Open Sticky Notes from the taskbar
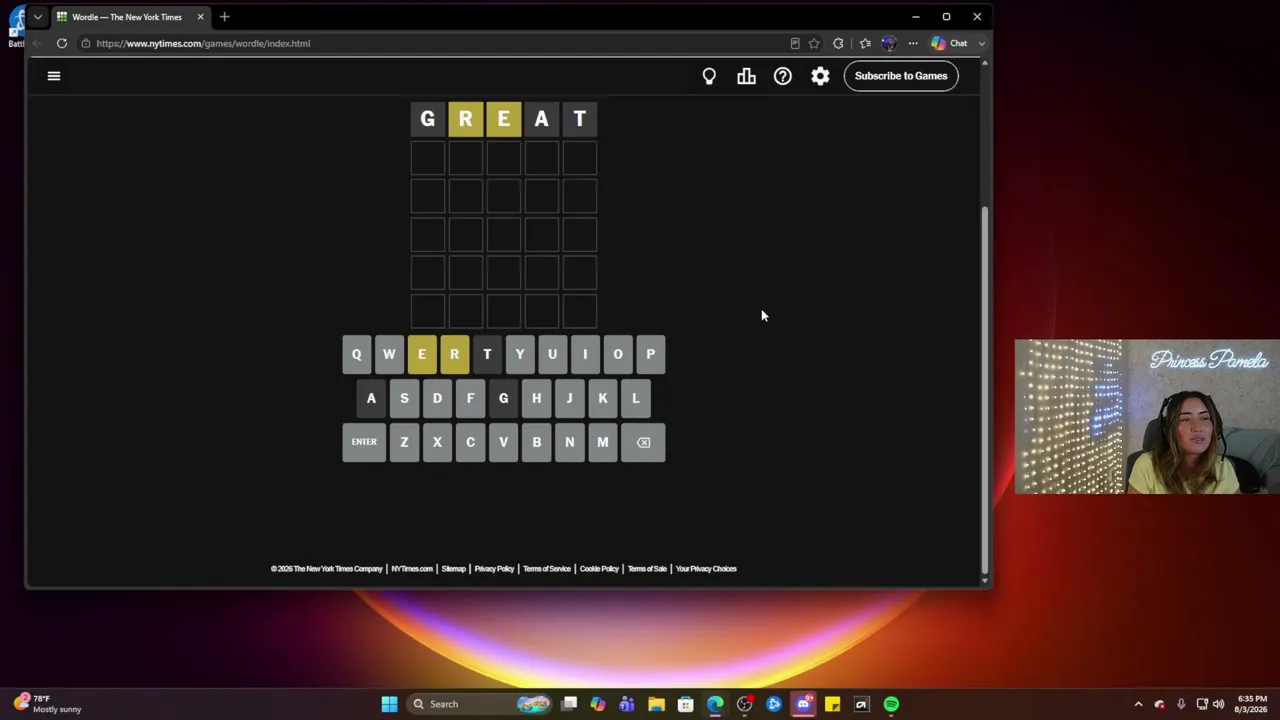 [832, 704]
